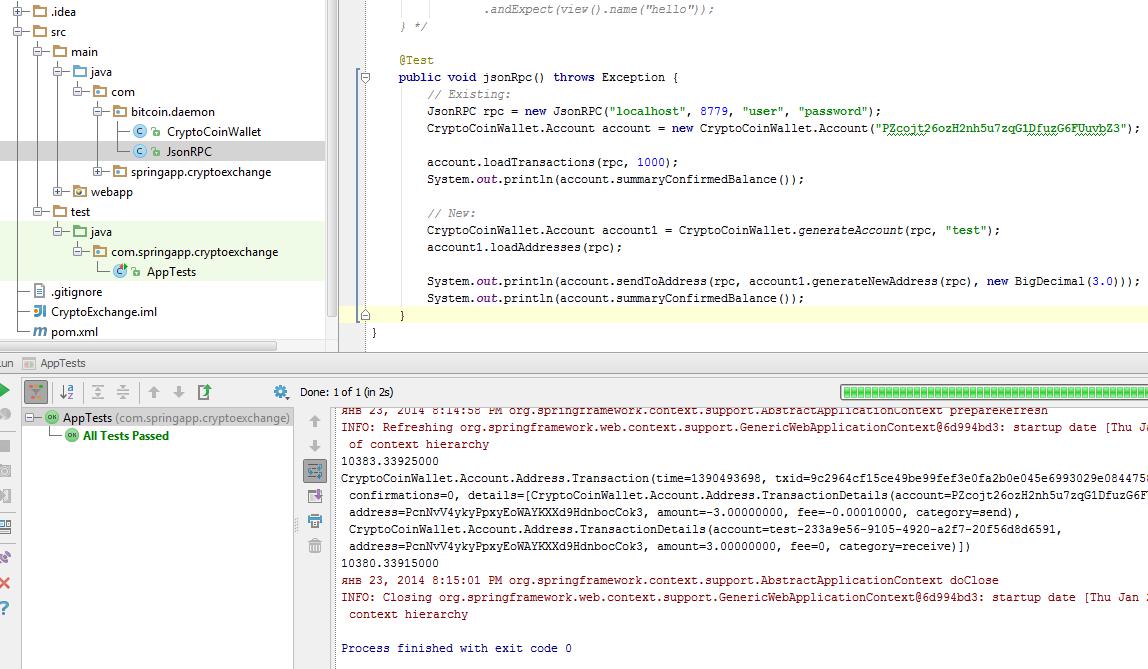Click generateAccount method call in code
The width and height of the screenshot is (1148, 669).
pos(850,231)
